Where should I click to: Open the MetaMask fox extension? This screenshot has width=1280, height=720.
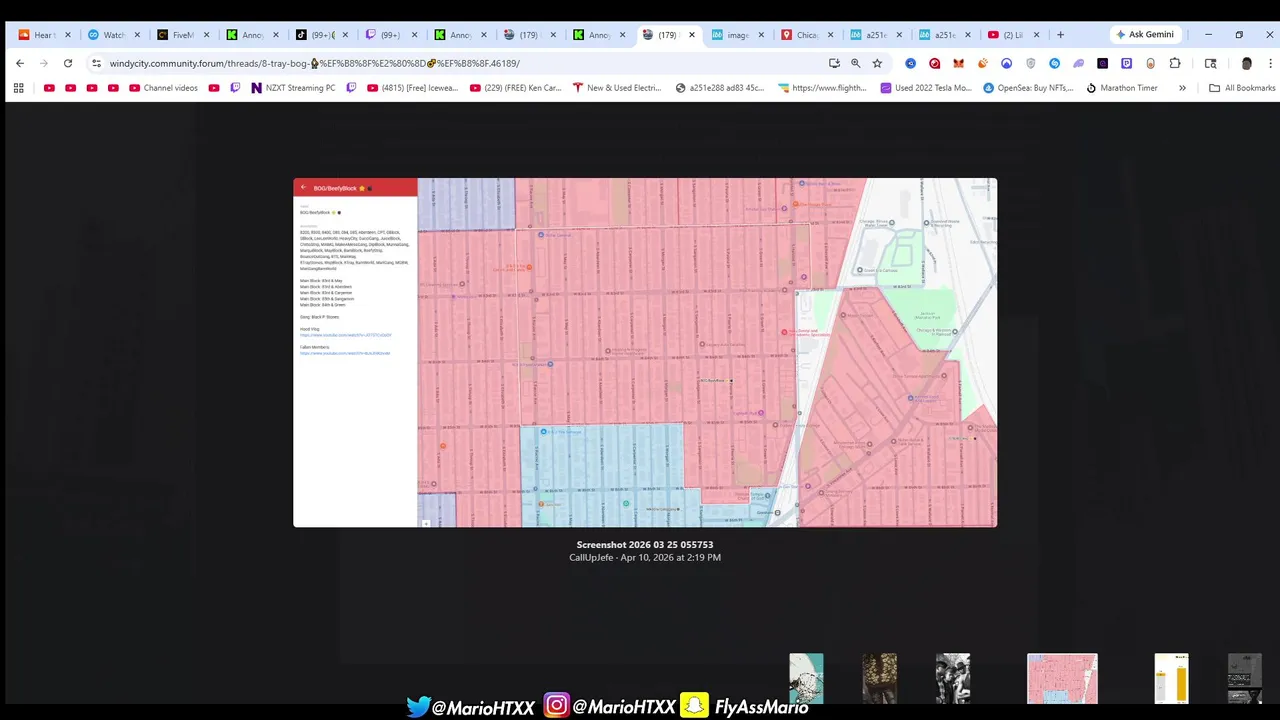click(x=959, y=63)
